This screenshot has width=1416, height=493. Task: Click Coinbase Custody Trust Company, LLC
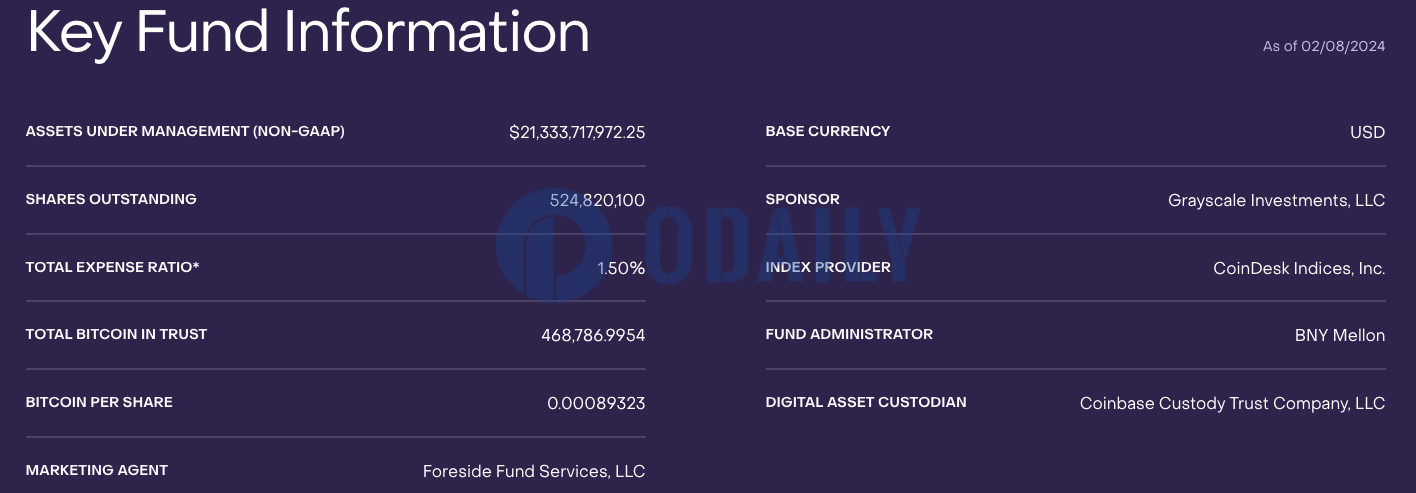[x=1232, y=404]
